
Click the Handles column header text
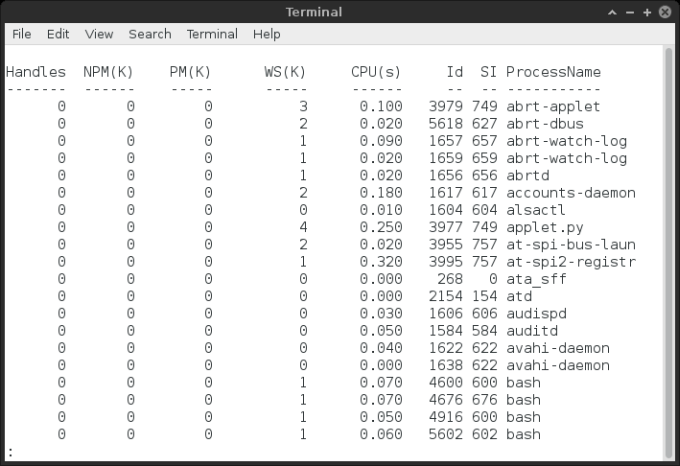(36, 72)
